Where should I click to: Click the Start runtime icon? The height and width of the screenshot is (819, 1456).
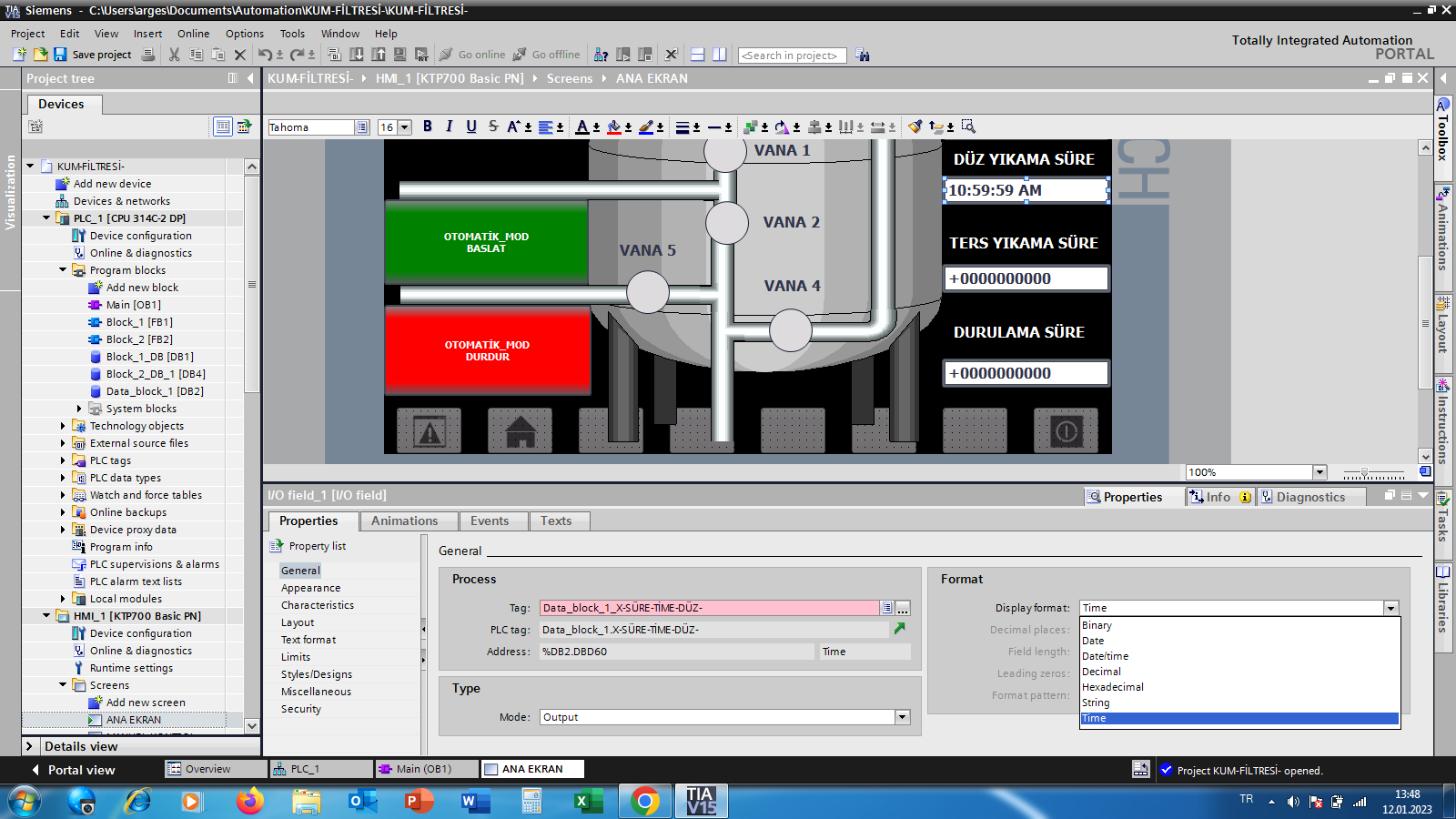click(421, 55)
